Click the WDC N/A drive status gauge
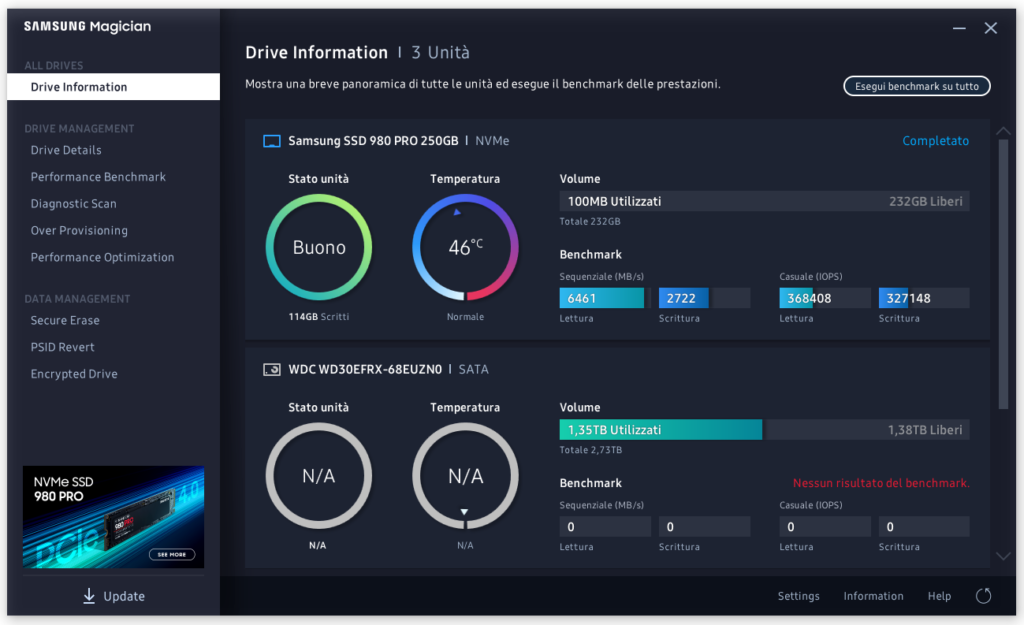The width and height of the screenshot is (1024, 625). pyautogui.click(x=319, y=476)
